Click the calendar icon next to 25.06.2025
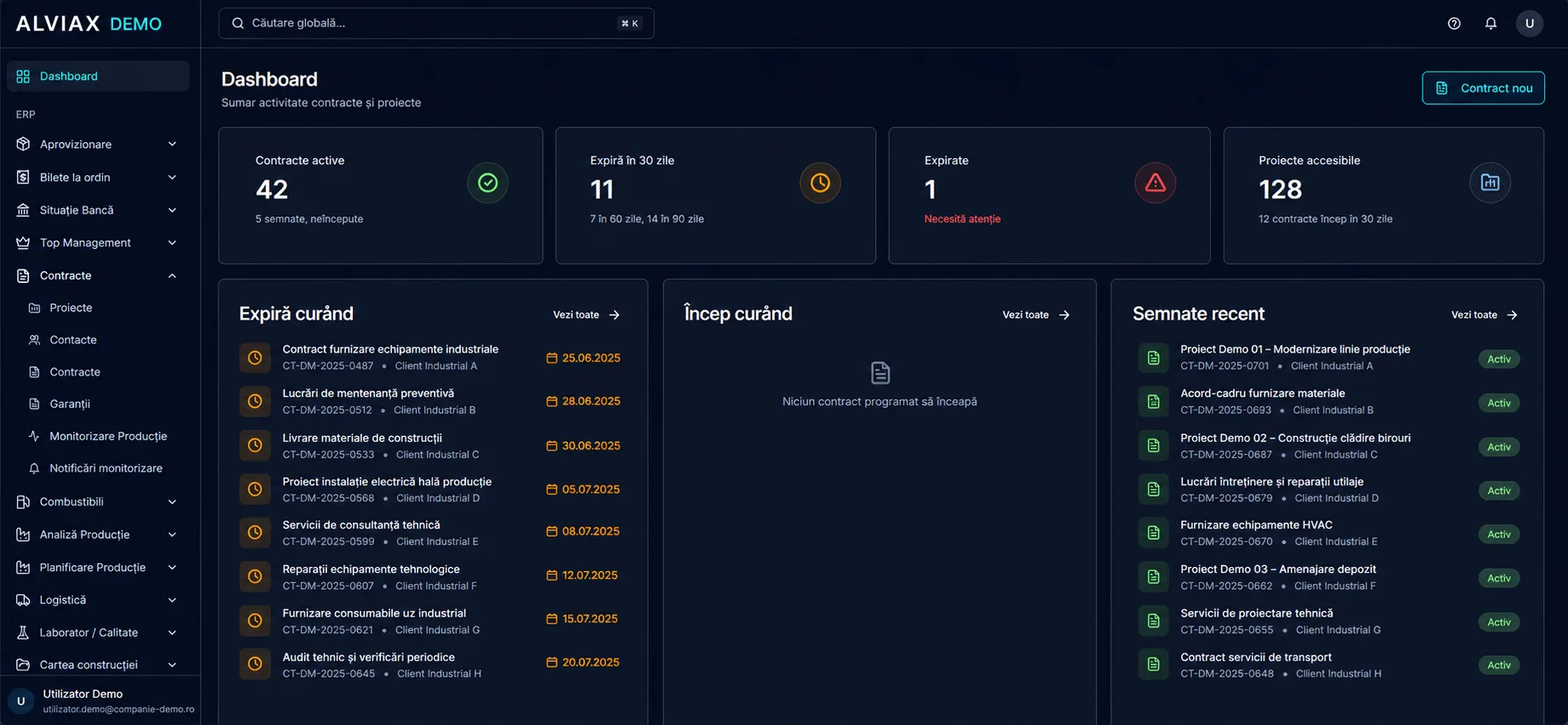Screen dimensions: 1568x725 552,358
